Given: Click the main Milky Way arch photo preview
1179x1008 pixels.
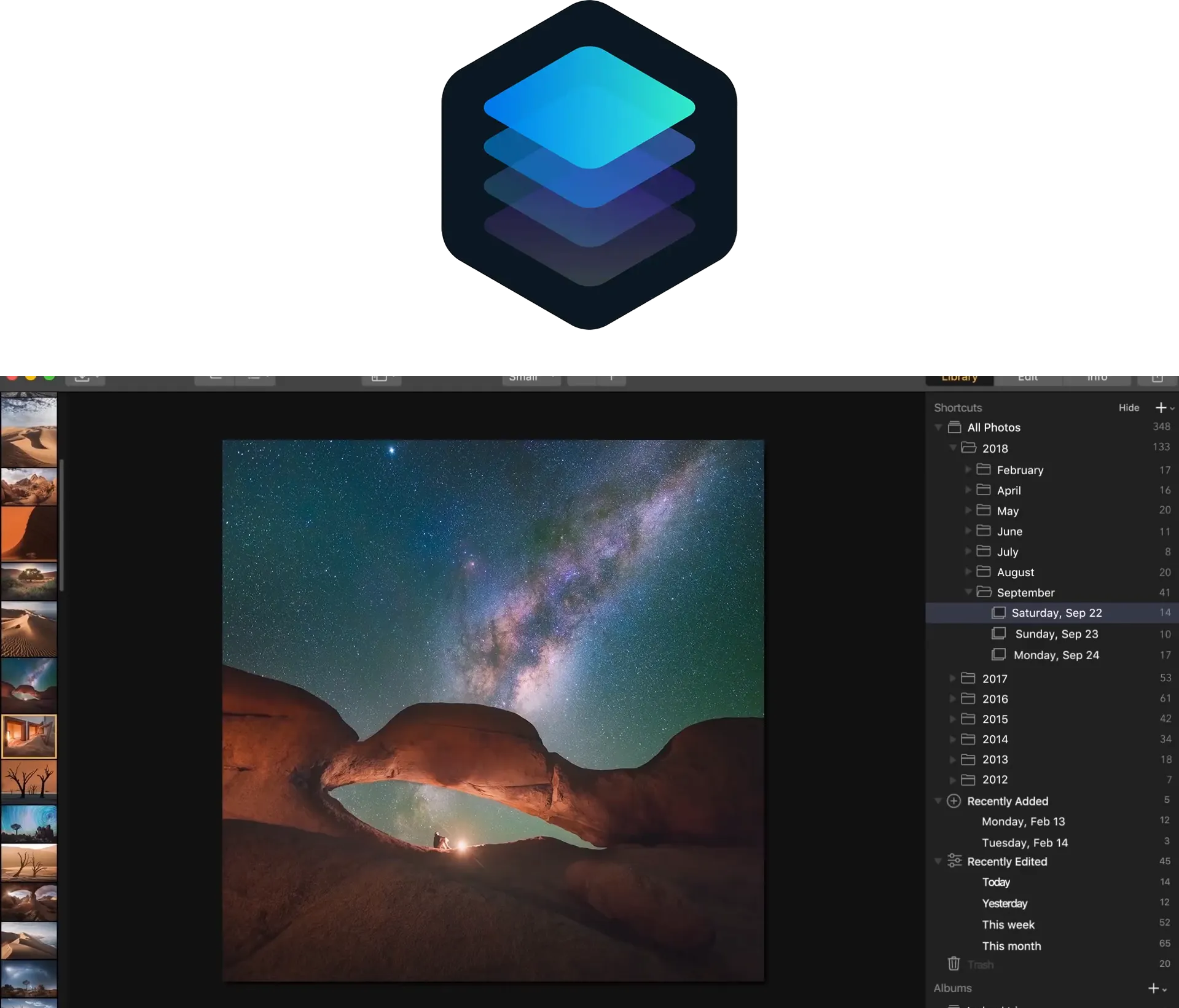Looking at the screenshot, I should click(x=493, y=710).
